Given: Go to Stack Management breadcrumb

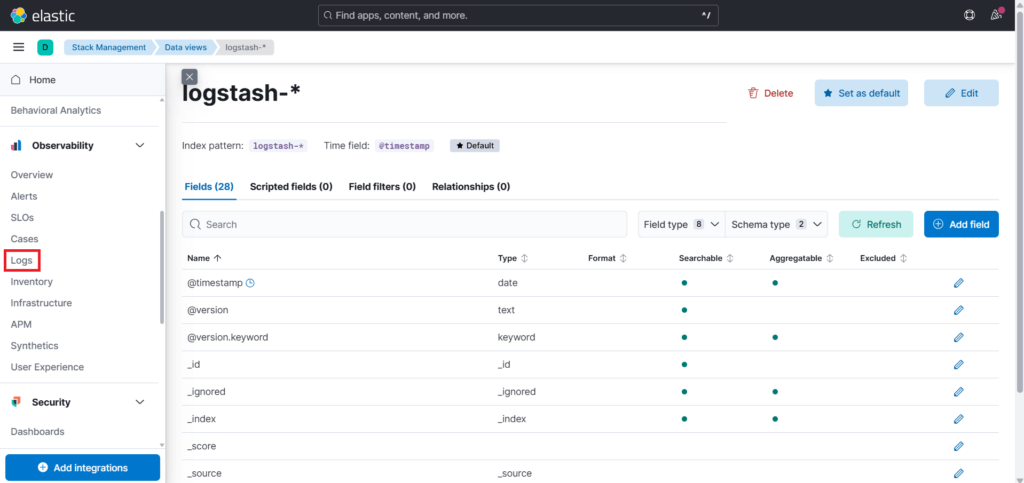Looking at the screenshot, I should pyautogui.click(x=109, y=47).
